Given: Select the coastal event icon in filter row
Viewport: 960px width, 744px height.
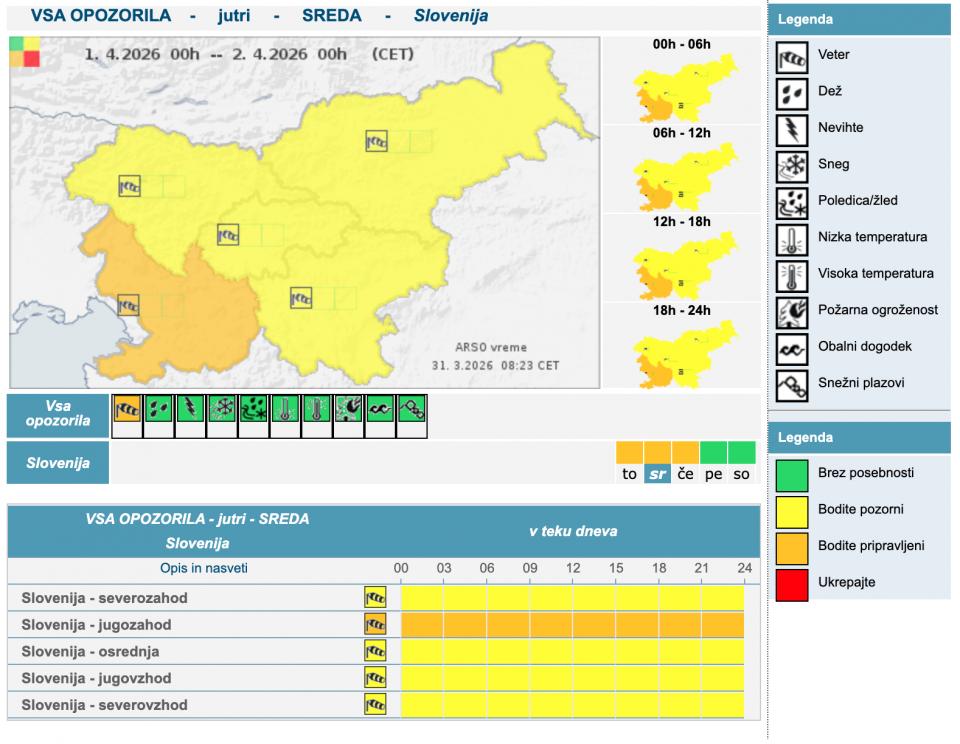Looking at the screenshot, I should pos(381,408).
